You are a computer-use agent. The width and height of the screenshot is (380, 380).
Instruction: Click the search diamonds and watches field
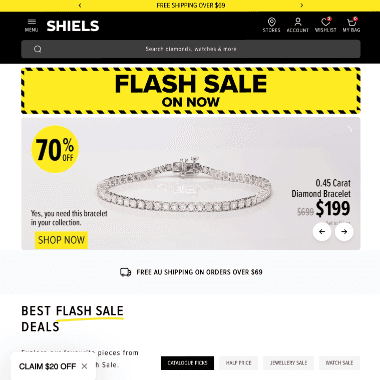191,49
